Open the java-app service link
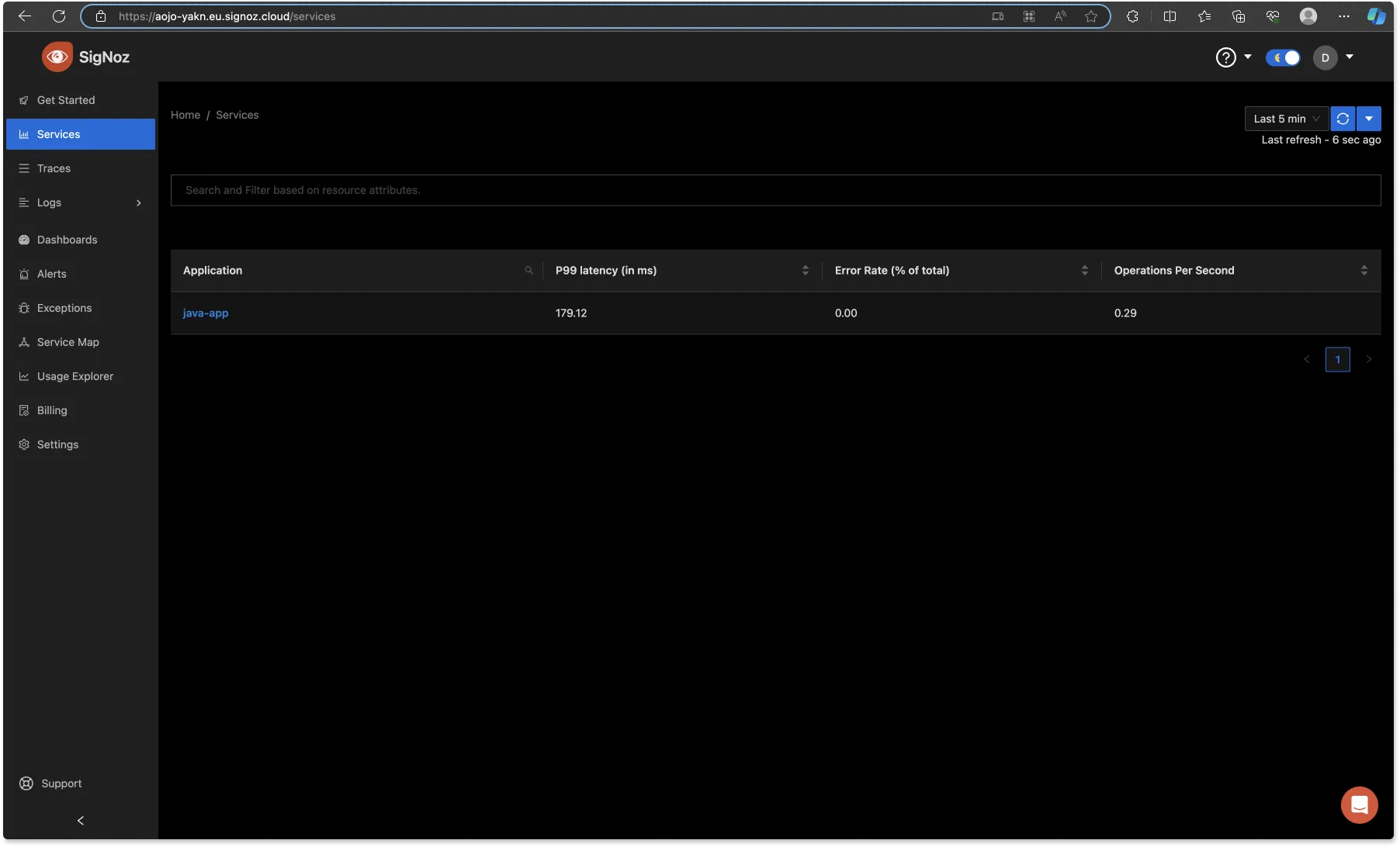The height and width of the screenshot is (847, 1400). click(x=206, y=313)
